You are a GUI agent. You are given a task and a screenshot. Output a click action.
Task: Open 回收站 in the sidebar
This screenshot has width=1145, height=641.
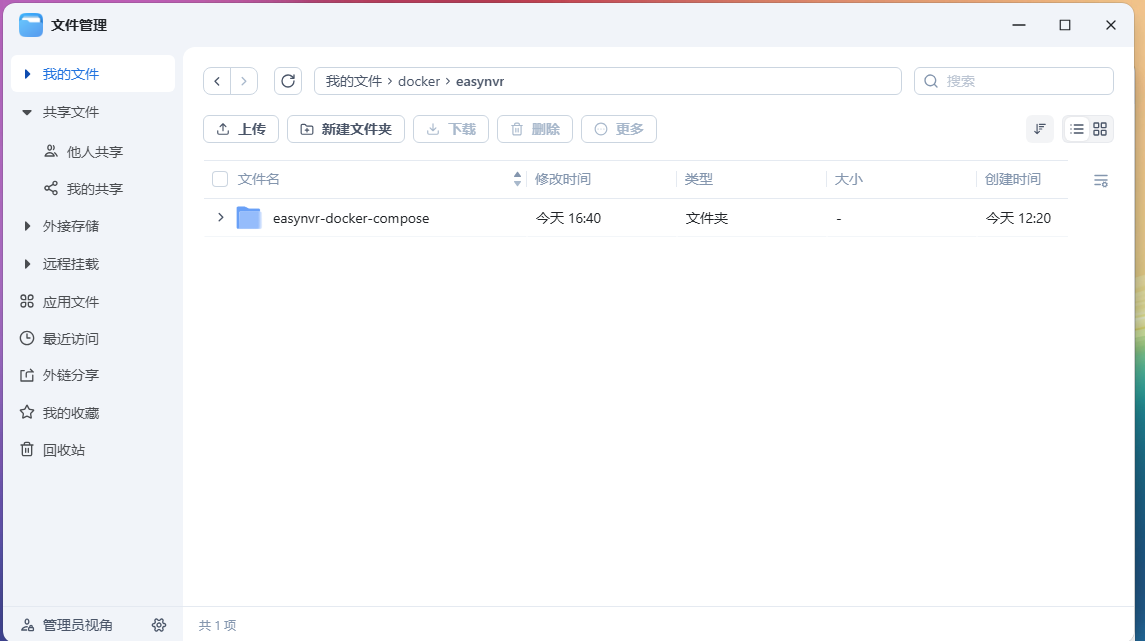click(x=64, y=450)
